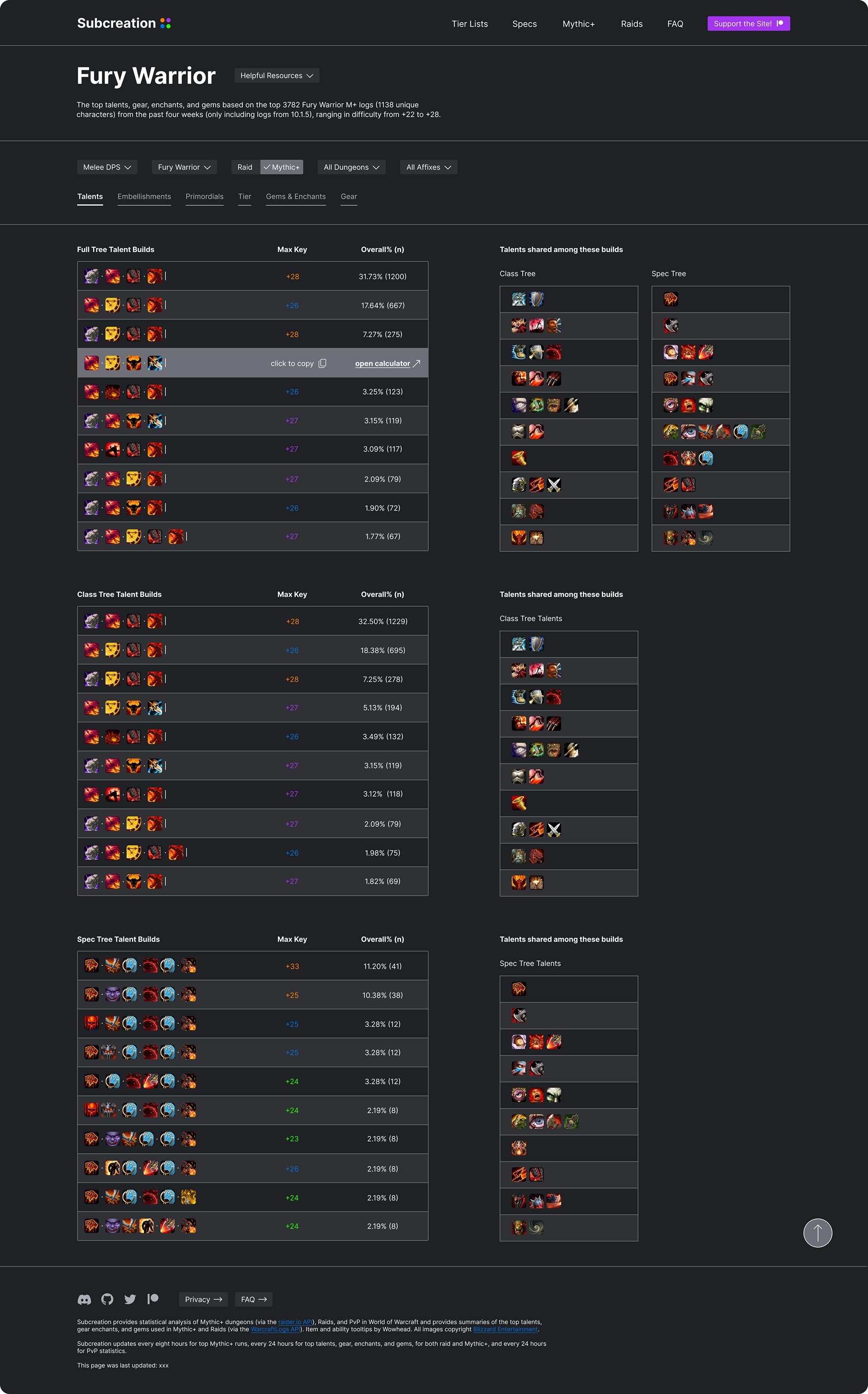Select the checked Mythic+ toggle
This screenshot has height=1394, width=868.
click(281, 167)
